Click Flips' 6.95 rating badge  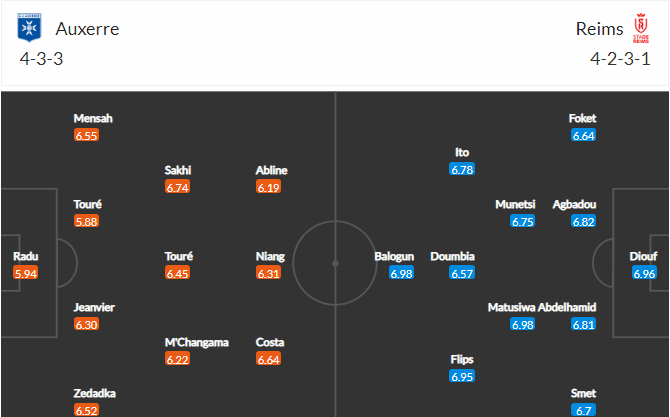pos(462,376)
